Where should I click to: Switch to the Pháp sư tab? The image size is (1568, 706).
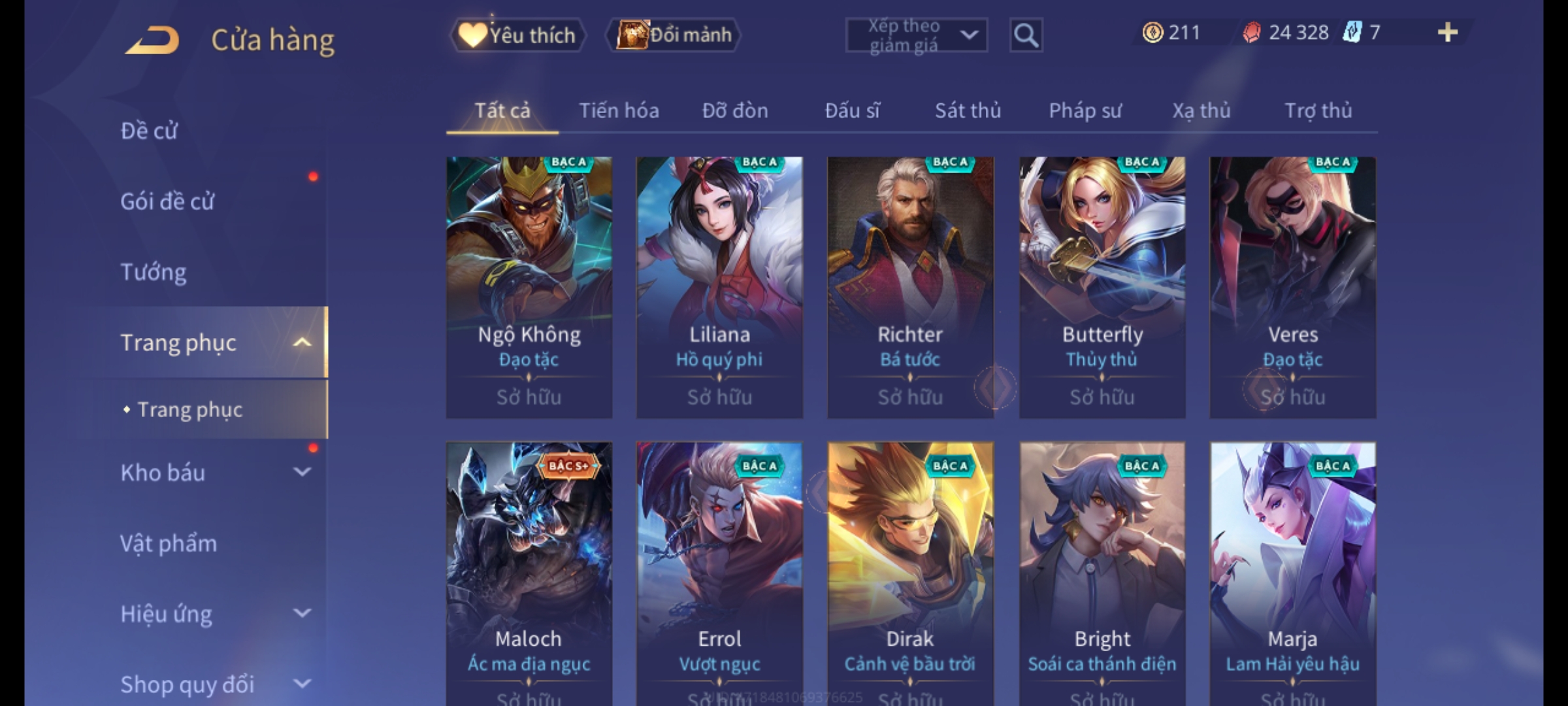pos(1085,110)
